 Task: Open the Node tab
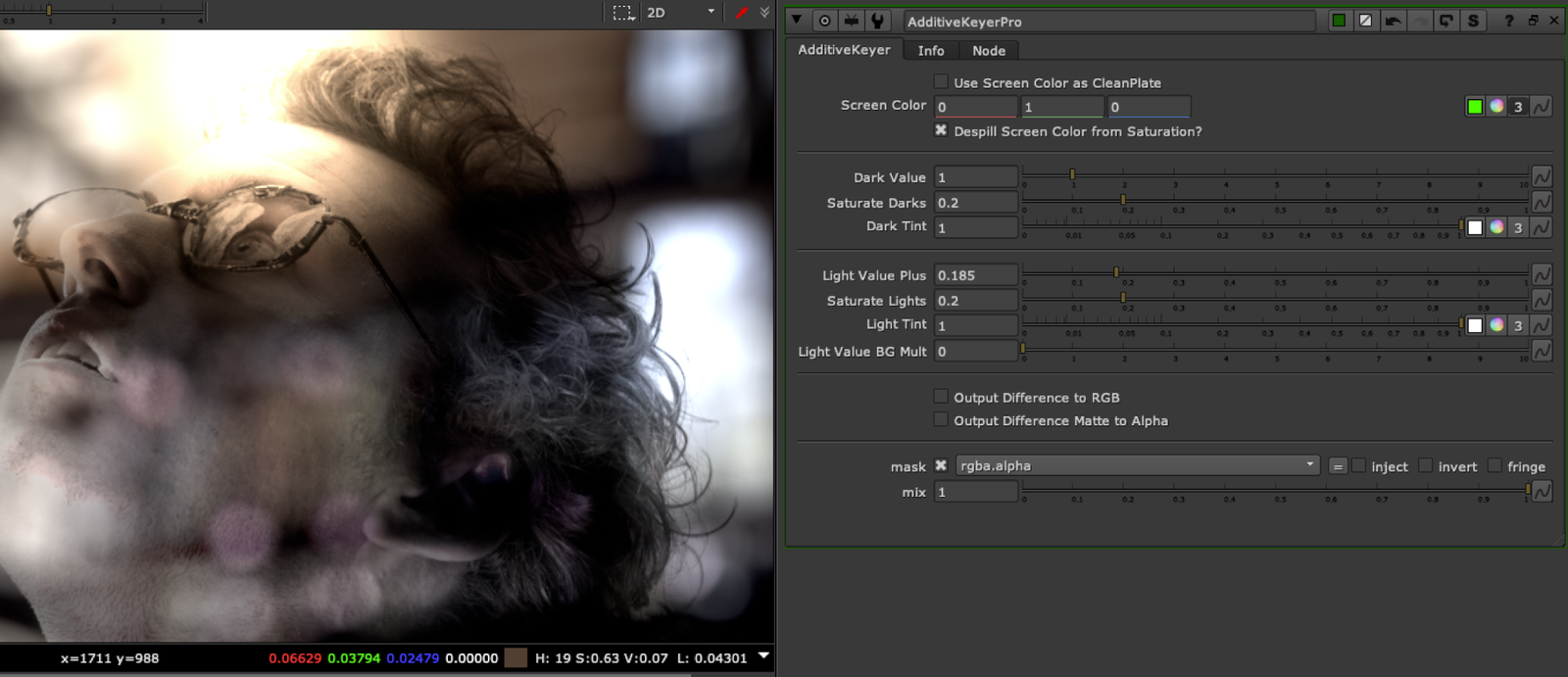(x=989, y=51)
